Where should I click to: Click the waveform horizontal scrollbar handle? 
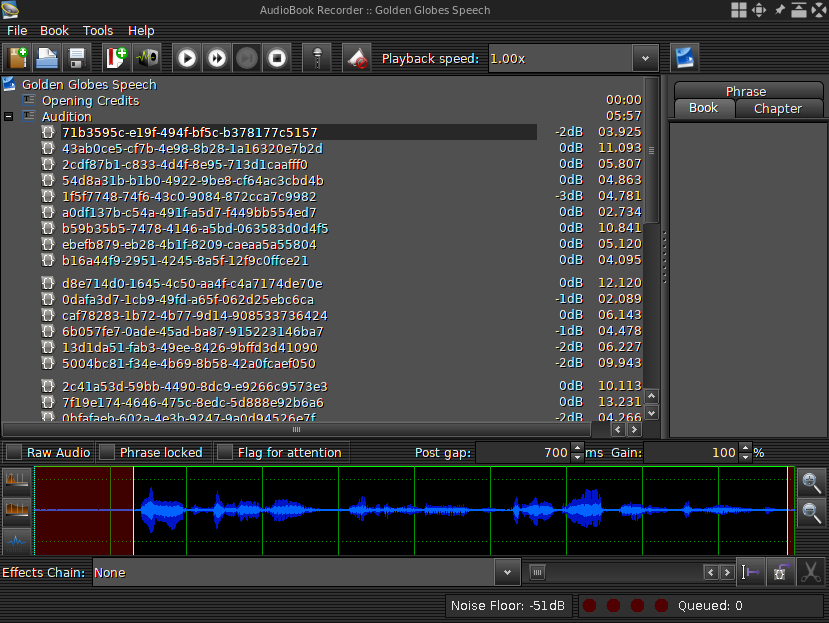click(x=537, y=572)
